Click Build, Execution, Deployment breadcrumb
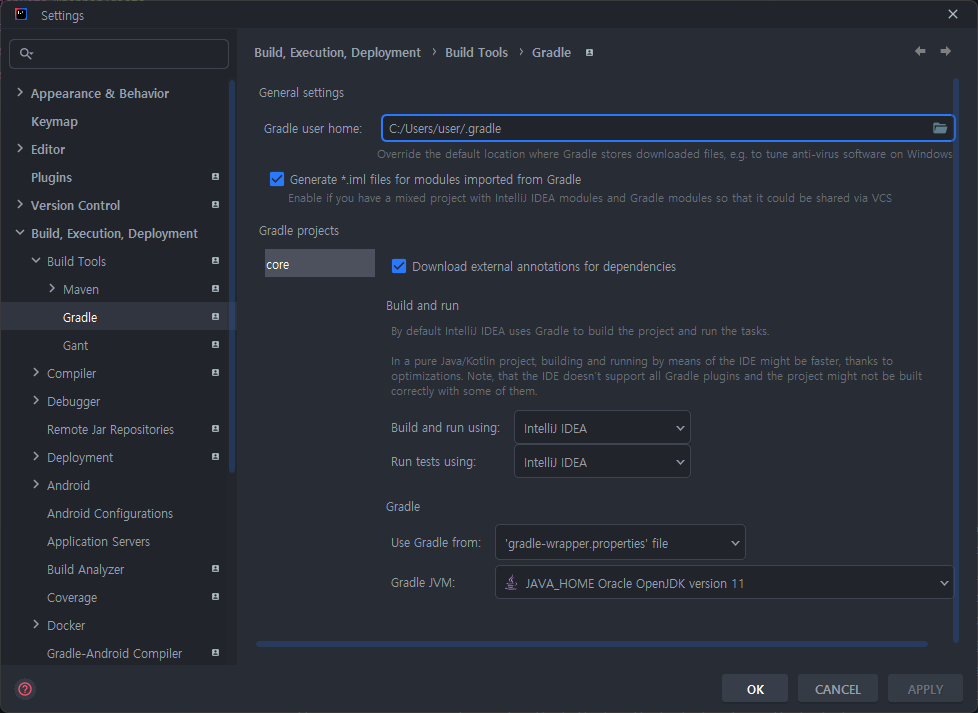 coord(337,53)
